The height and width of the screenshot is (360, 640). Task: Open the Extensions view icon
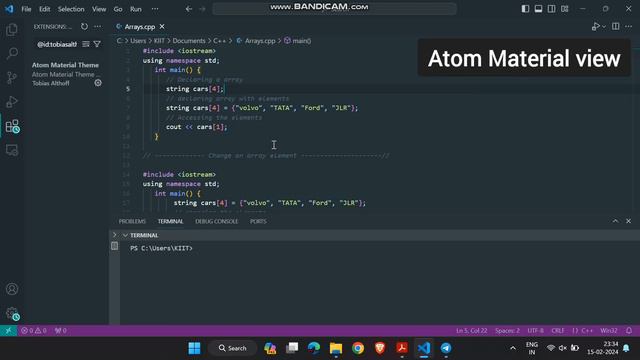(x=12, y=126)
